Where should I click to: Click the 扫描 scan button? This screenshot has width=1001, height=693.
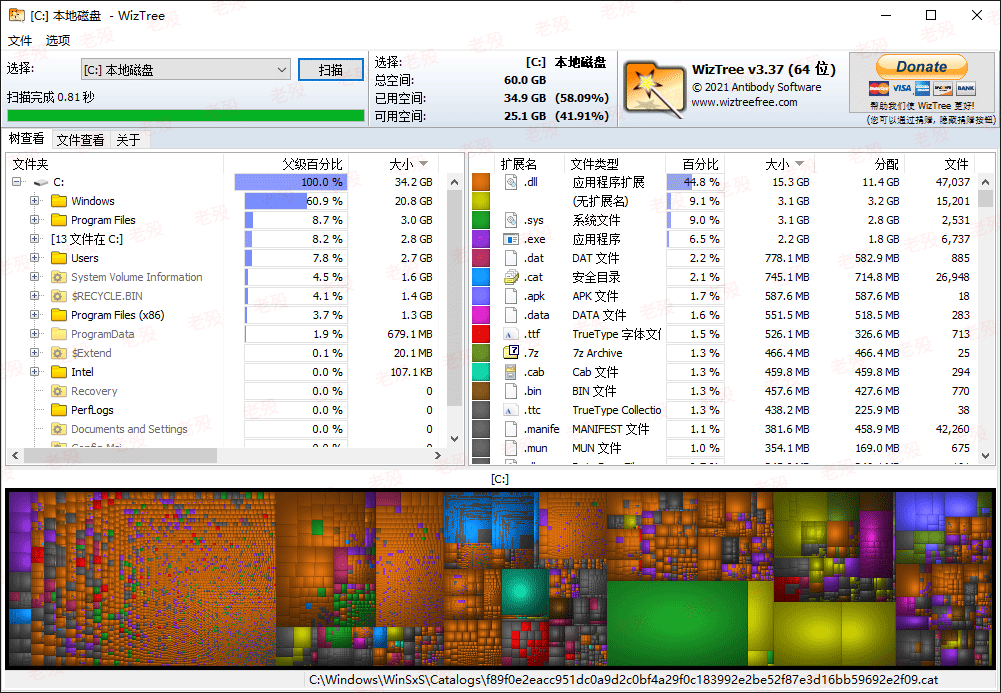[331, 67]
